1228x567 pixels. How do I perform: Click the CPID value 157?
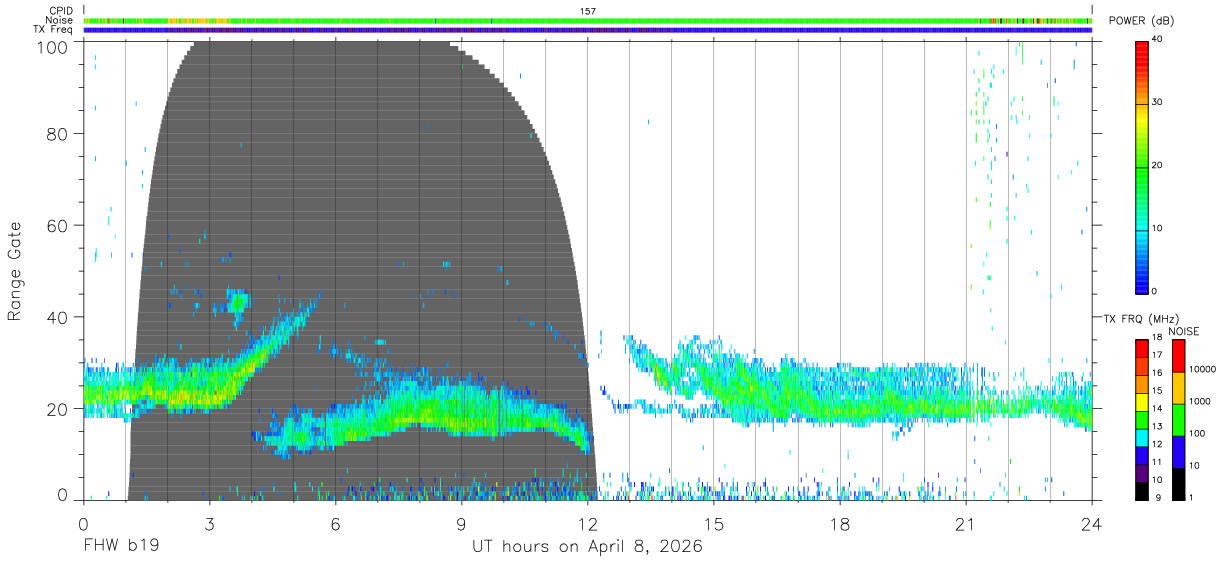pos(588,11)
